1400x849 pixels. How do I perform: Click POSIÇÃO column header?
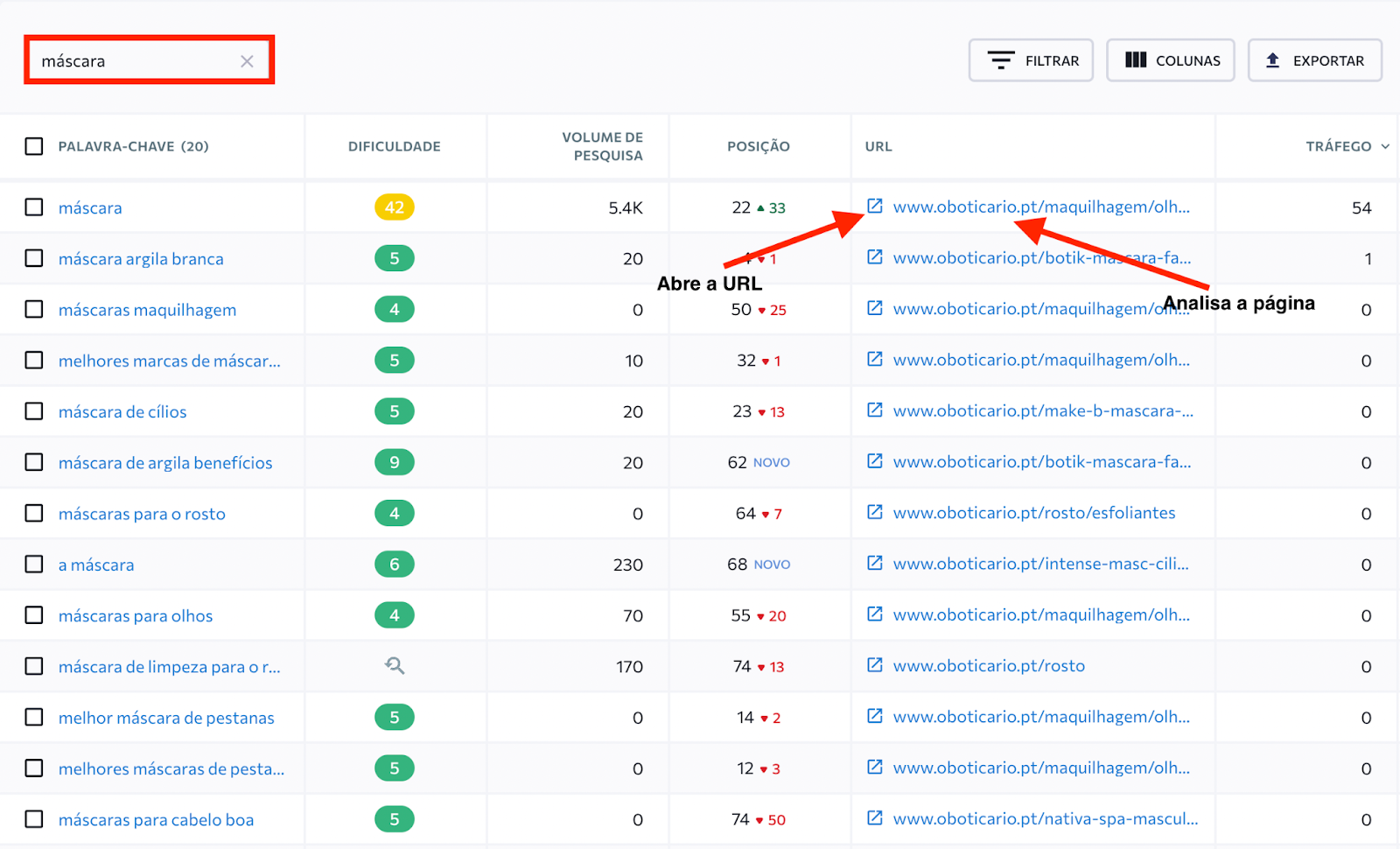[x=759, y=146]
